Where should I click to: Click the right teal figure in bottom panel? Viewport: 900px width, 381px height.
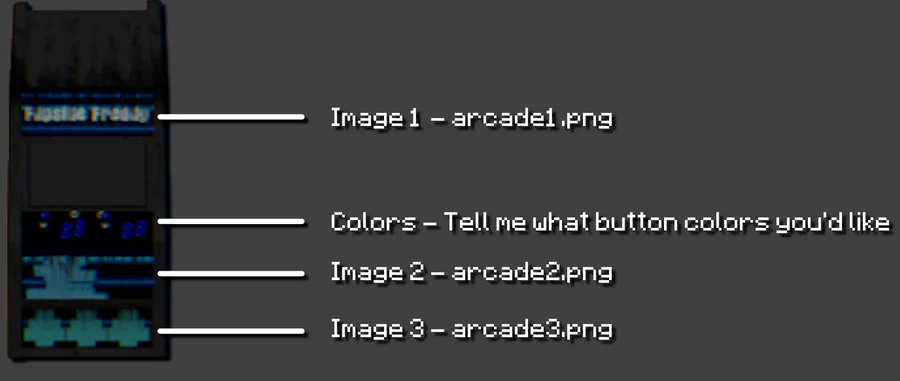point(130,329)
